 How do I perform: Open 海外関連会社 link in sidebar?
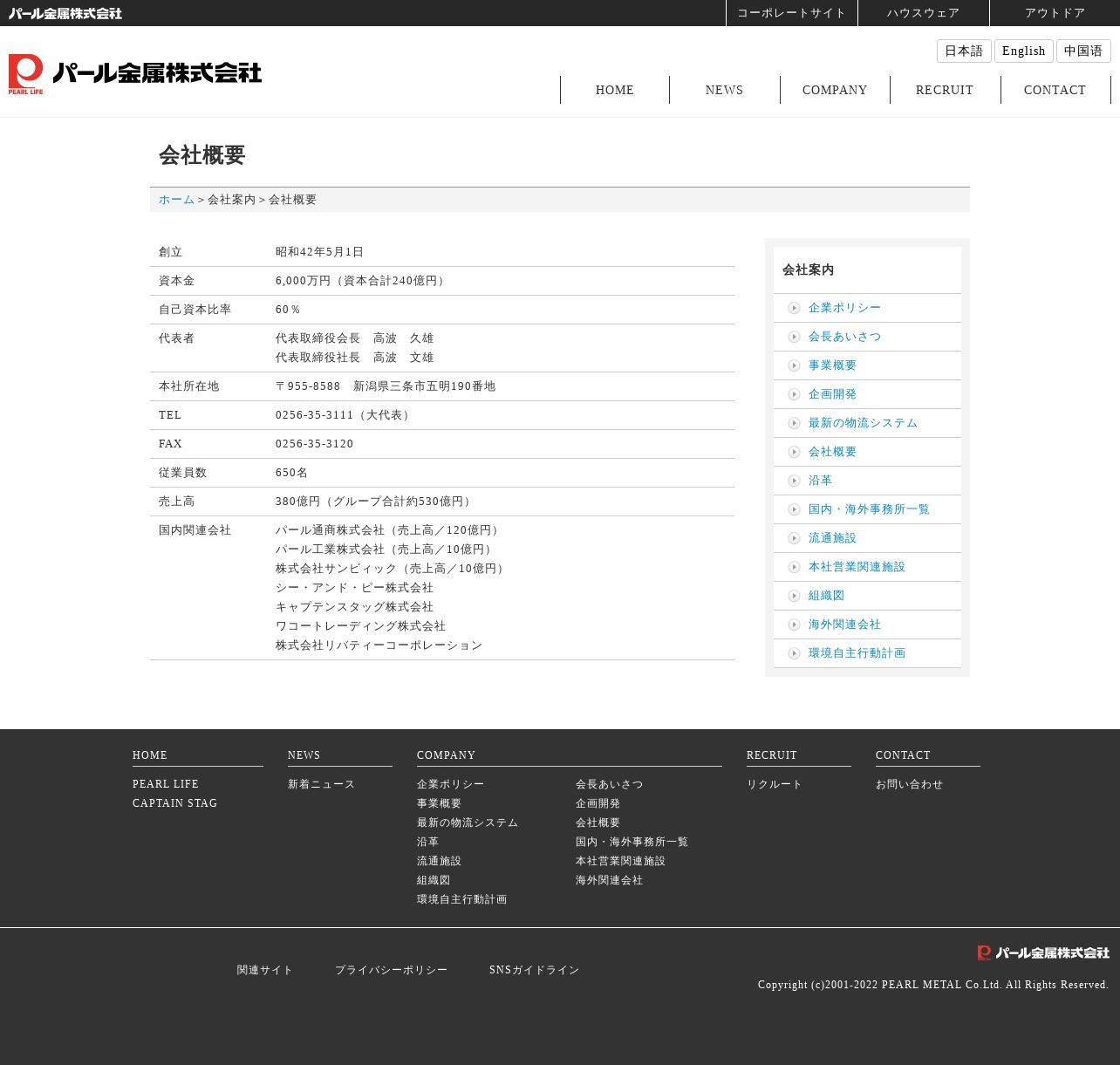[x=845, y=625]
